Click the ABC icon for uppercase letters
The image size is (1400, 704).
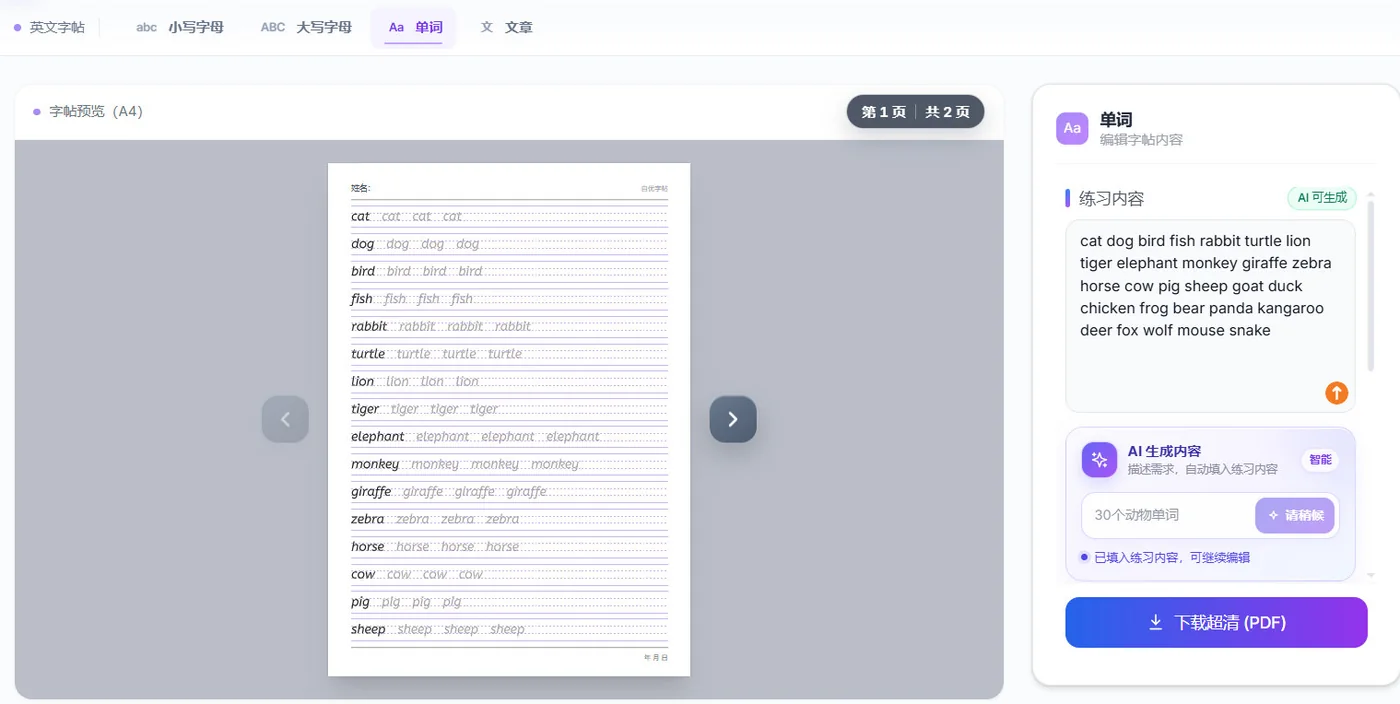pos(273,28)
